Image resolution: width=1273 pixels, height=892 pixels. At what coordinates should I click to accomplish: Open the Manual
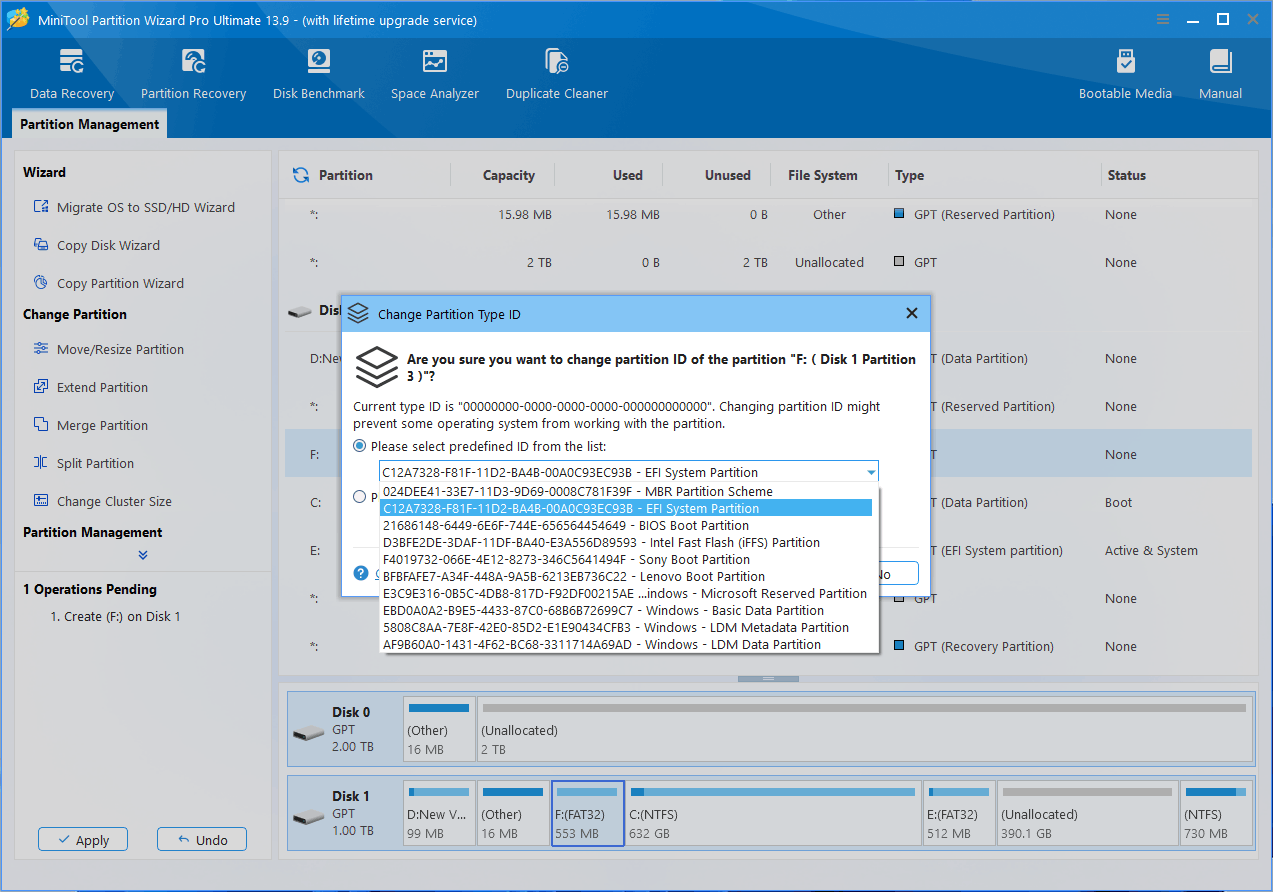pyautogui.click(x=1220, y=75)
